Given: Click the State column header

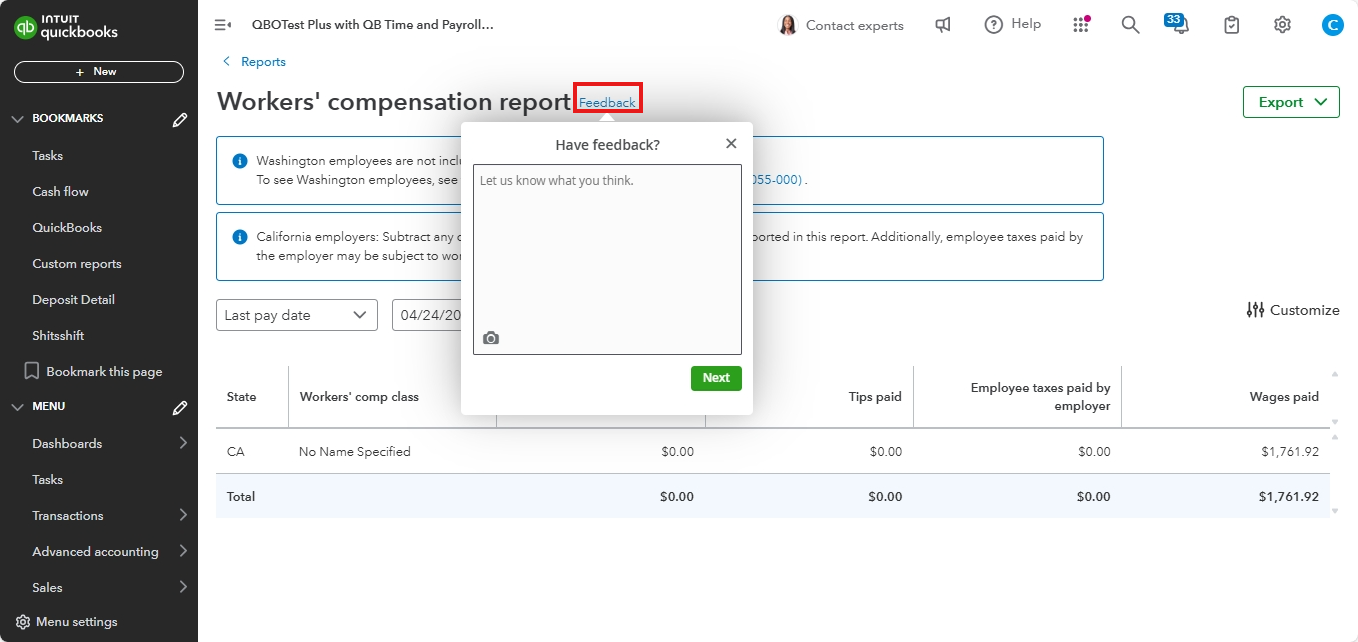Looking at the screenshot, I should (x=241, y=397).
